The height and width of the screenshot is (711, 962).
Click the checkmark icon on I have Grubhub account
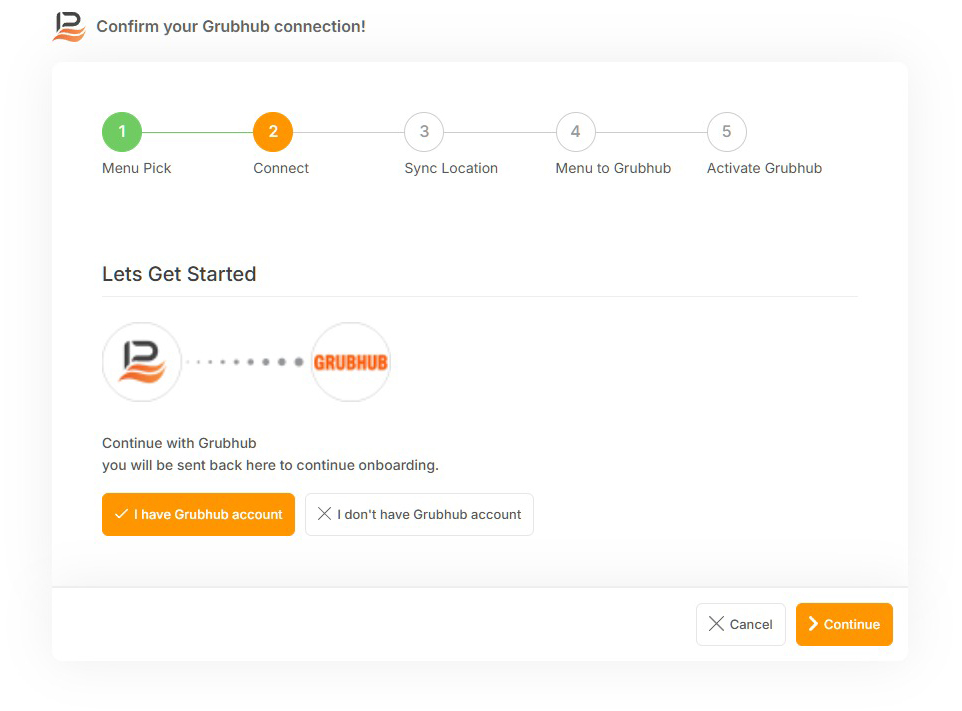click(121, 514)
